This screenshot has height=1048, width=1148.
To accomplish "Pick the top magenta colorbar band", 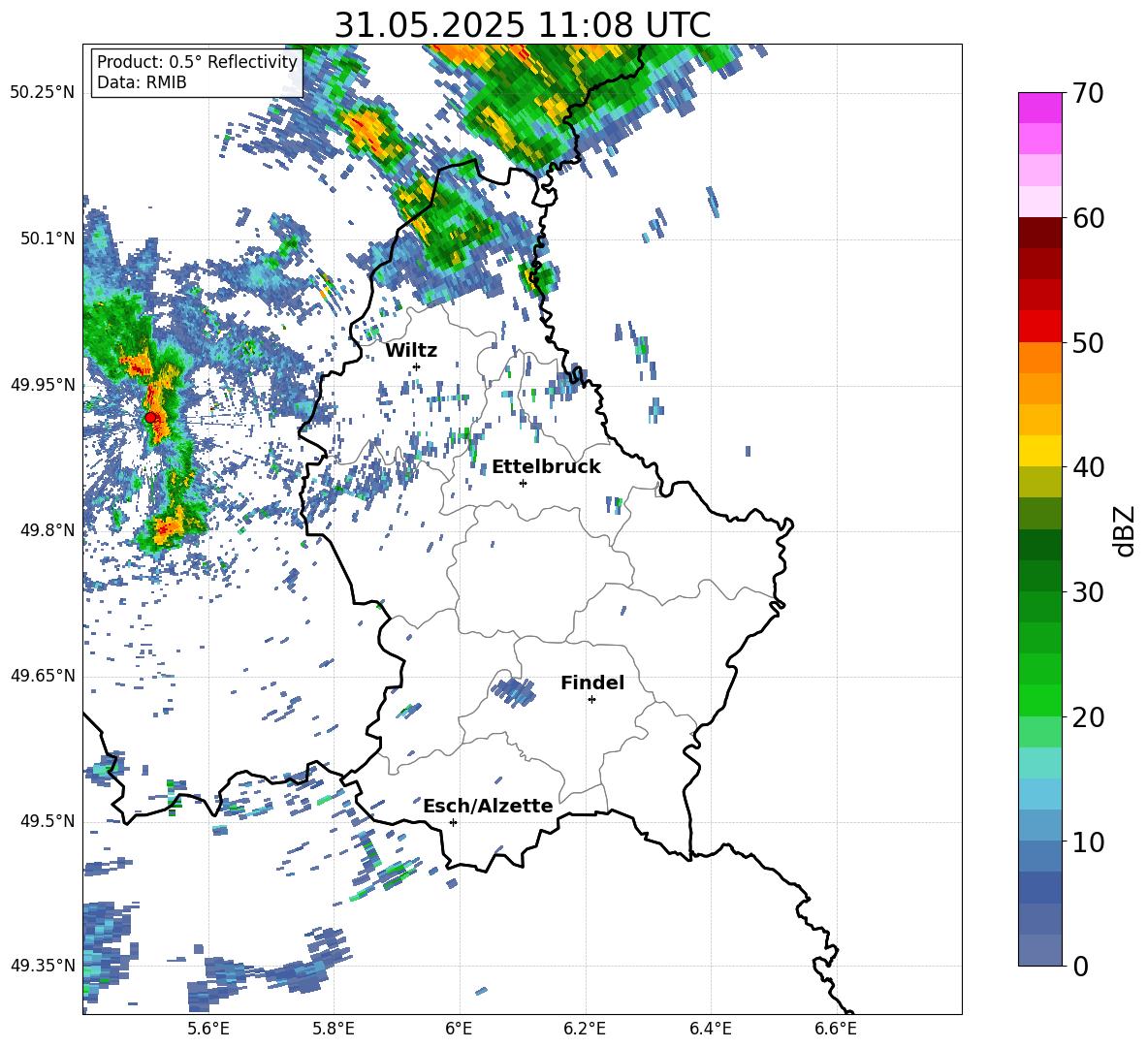I will point(1039,109).
